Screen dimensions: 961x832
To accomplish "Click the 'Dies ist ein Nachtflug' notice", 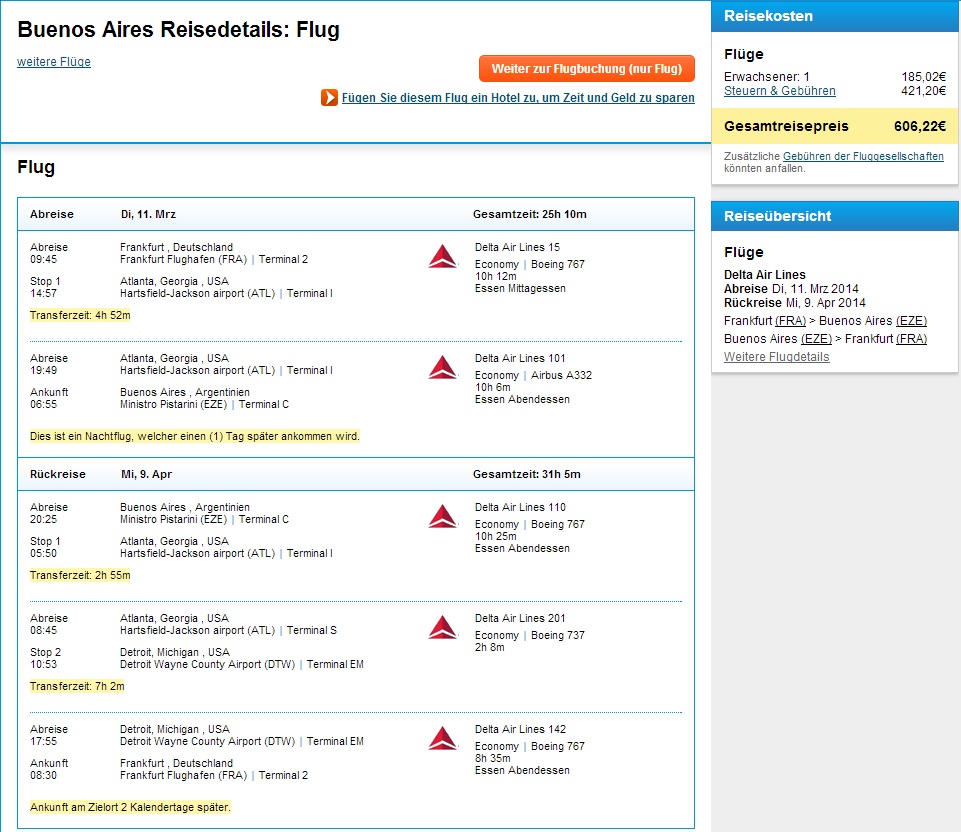I will tap(195, 436).
